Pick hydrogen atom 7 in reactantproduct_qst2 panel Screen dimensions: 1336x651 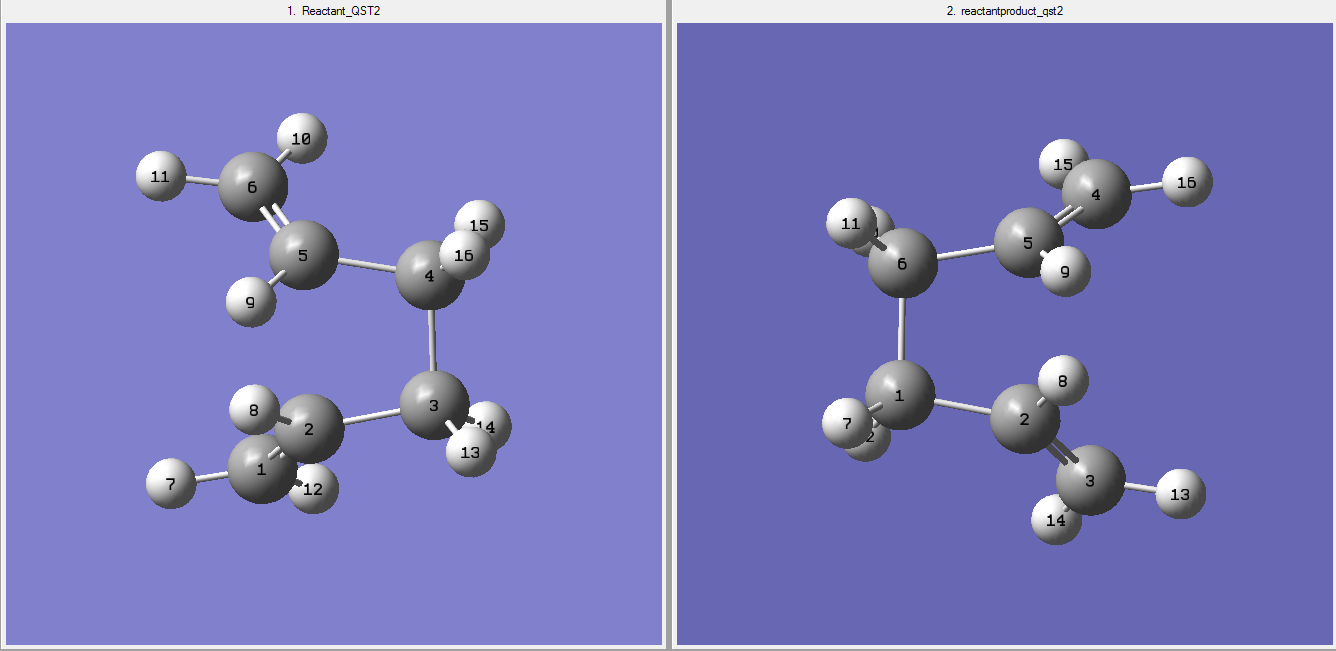(847, 424)
